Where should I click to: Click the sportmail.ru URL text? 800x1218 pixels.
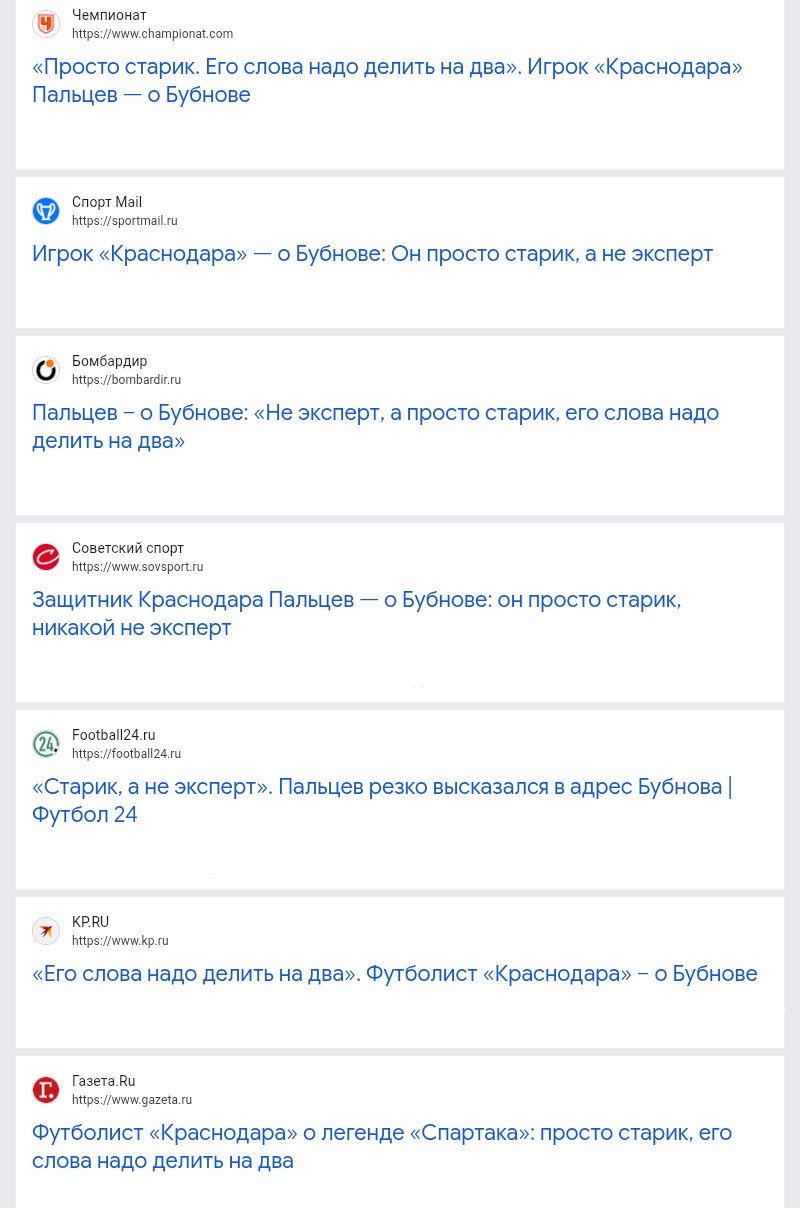[124, 221]
